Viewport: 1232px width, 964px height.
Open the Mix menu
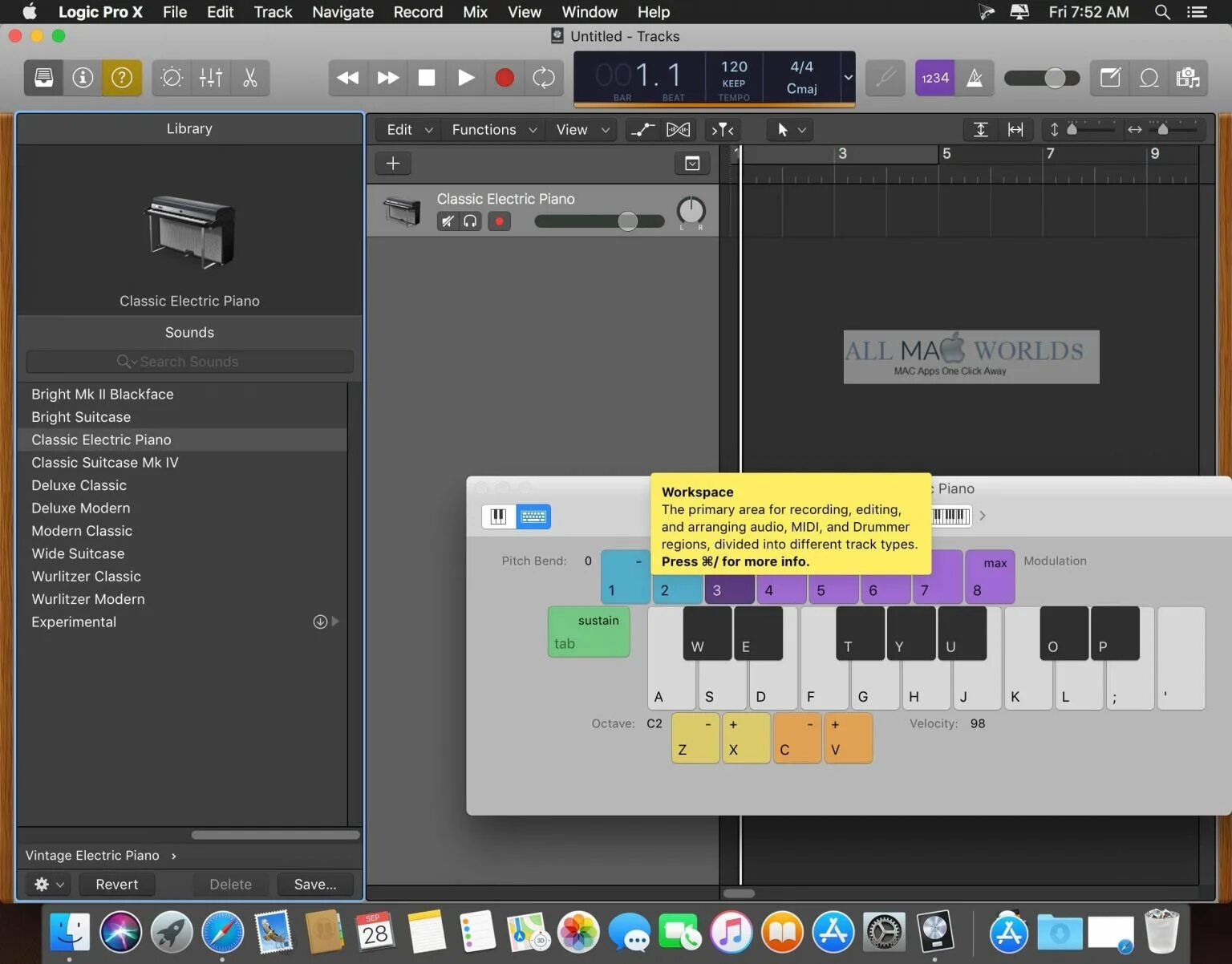(475, 12)
